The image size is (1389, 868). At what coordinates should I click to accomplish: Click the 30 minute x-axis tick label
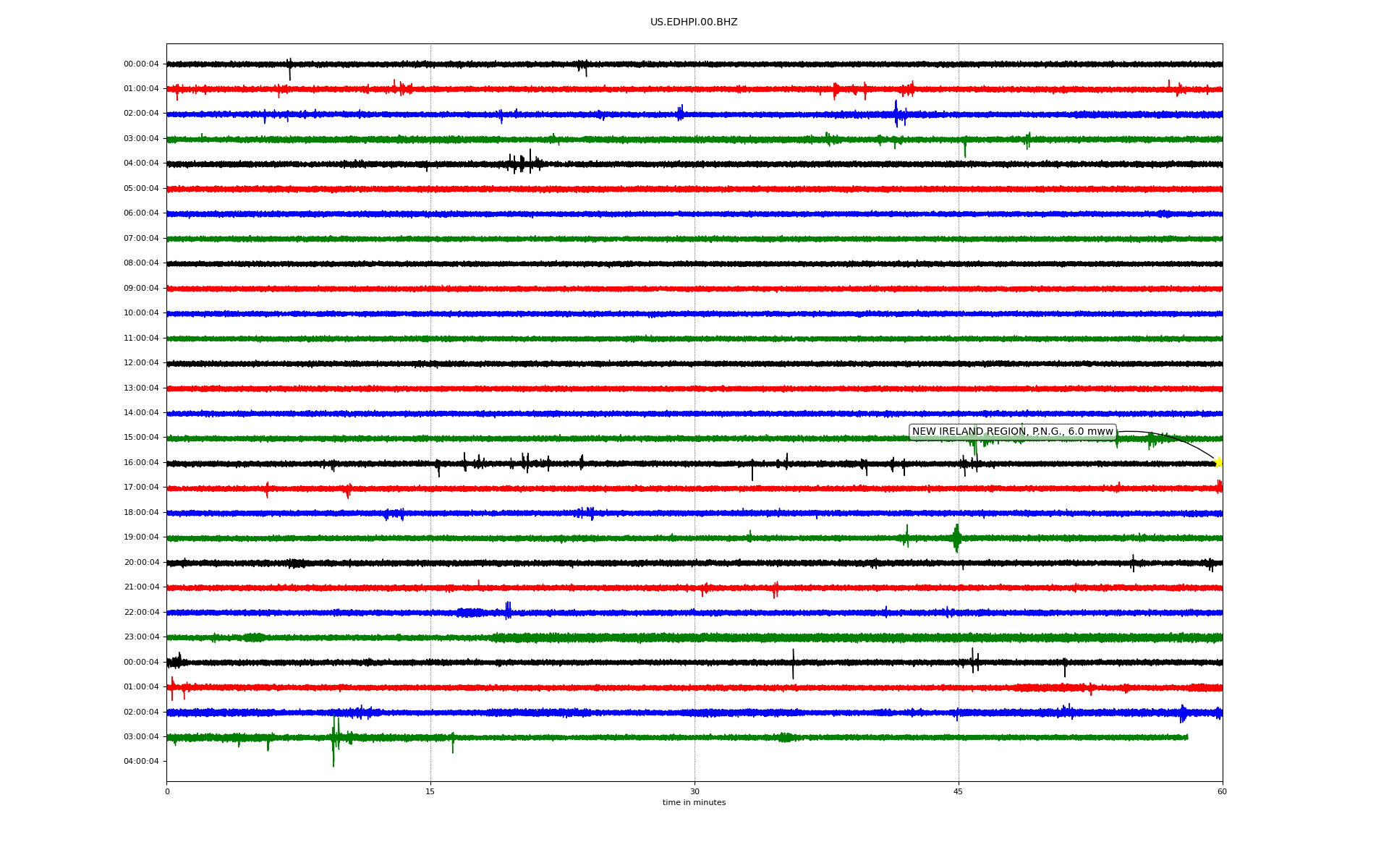[694, 791]
